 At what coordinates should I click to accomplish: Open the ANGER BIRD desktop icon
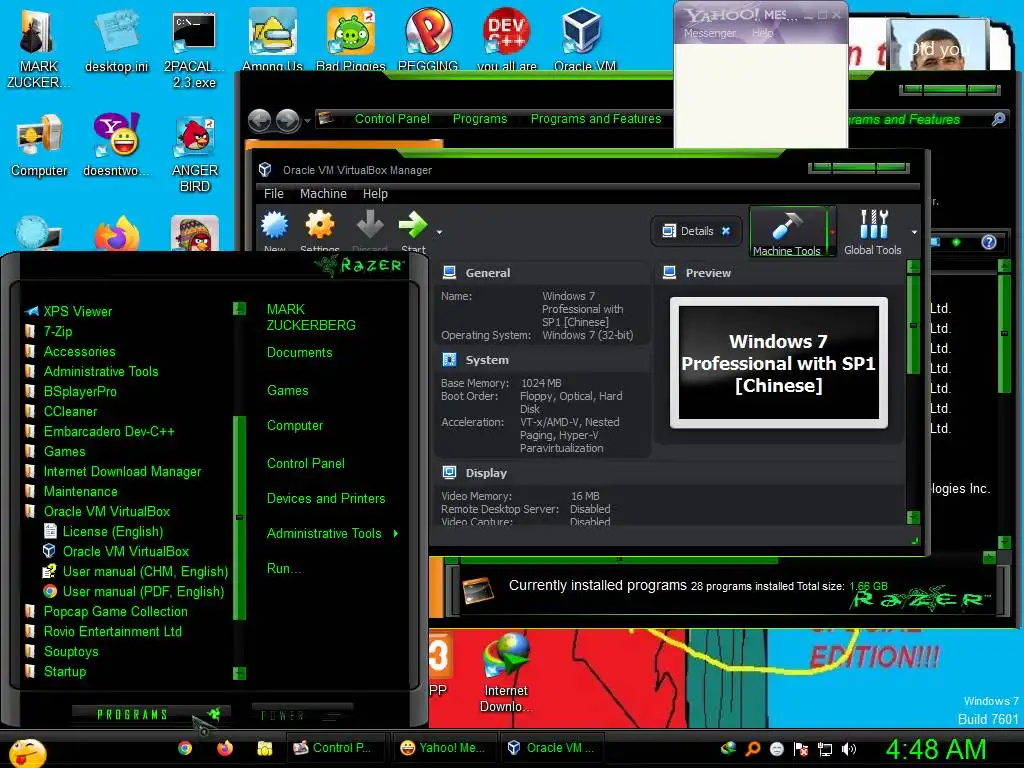195,155
